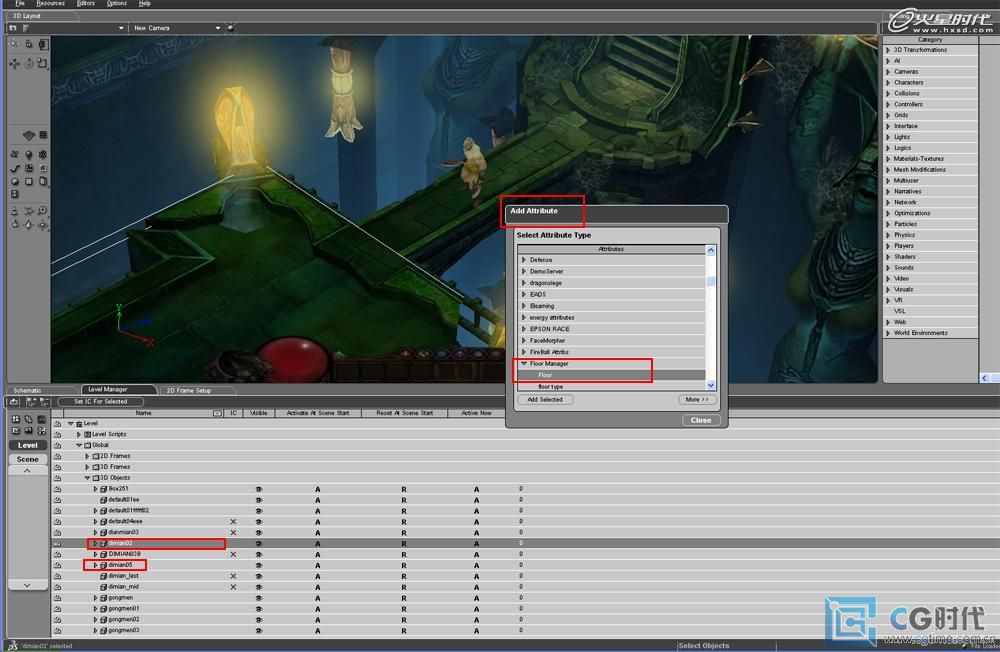Image resolution: width=1000 pixels, height=652 pixels.
Task: Switch to the Schematic tab
Action: (27, 390)
